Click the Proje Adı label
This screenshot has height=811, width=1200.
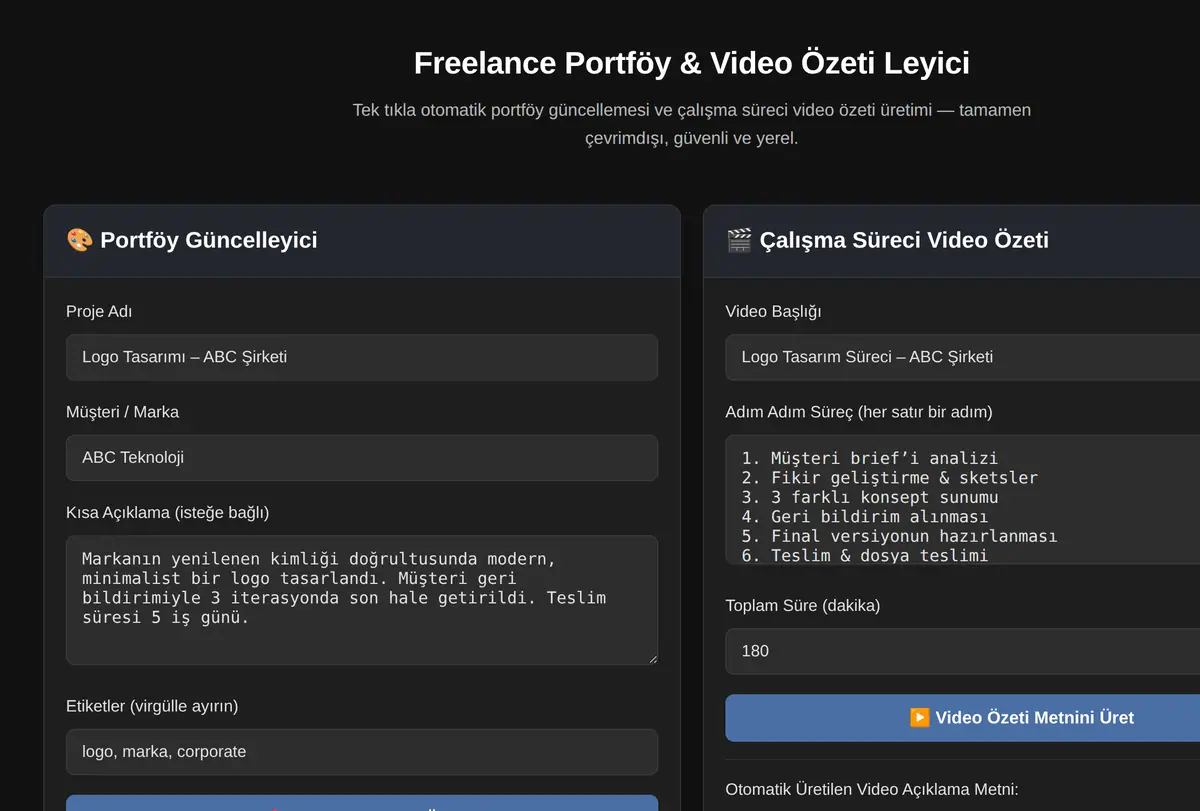tap(99, 311)
